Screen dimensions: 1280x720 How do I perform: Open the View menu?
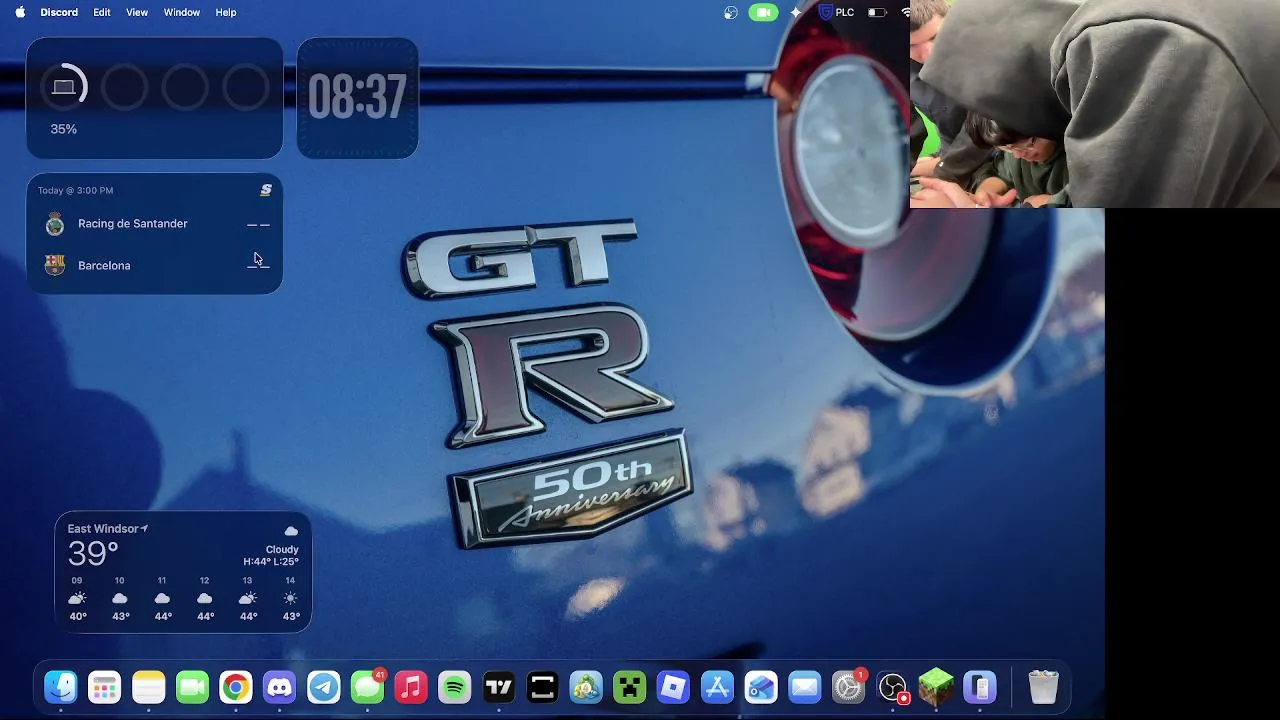pyautogui.click(x=137, y=12)
